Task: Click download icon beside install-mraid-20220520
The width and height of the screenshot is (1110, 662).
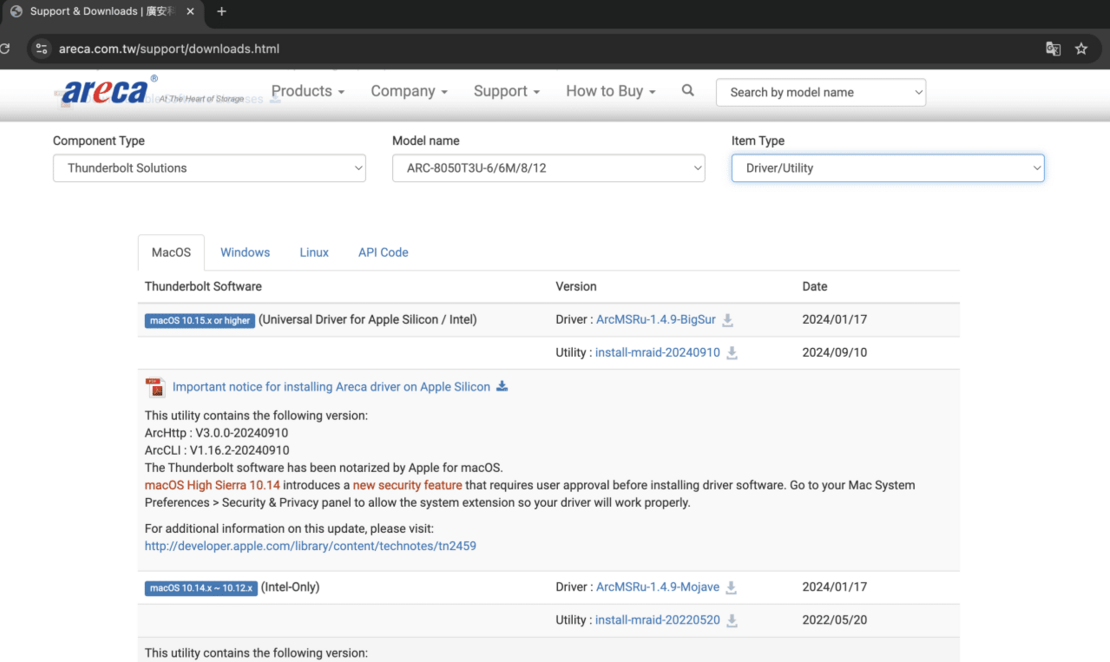Action: click(x=732, y=621)
